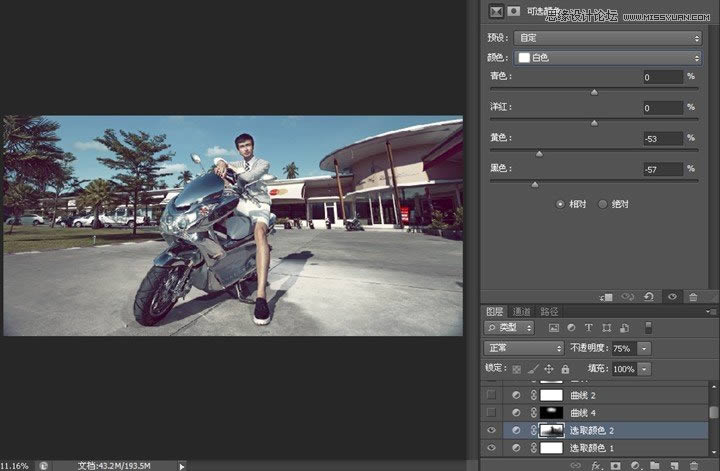Toggle adjustment visibility in Properties panel
This screenshot has height=471, width=720.
672,297
